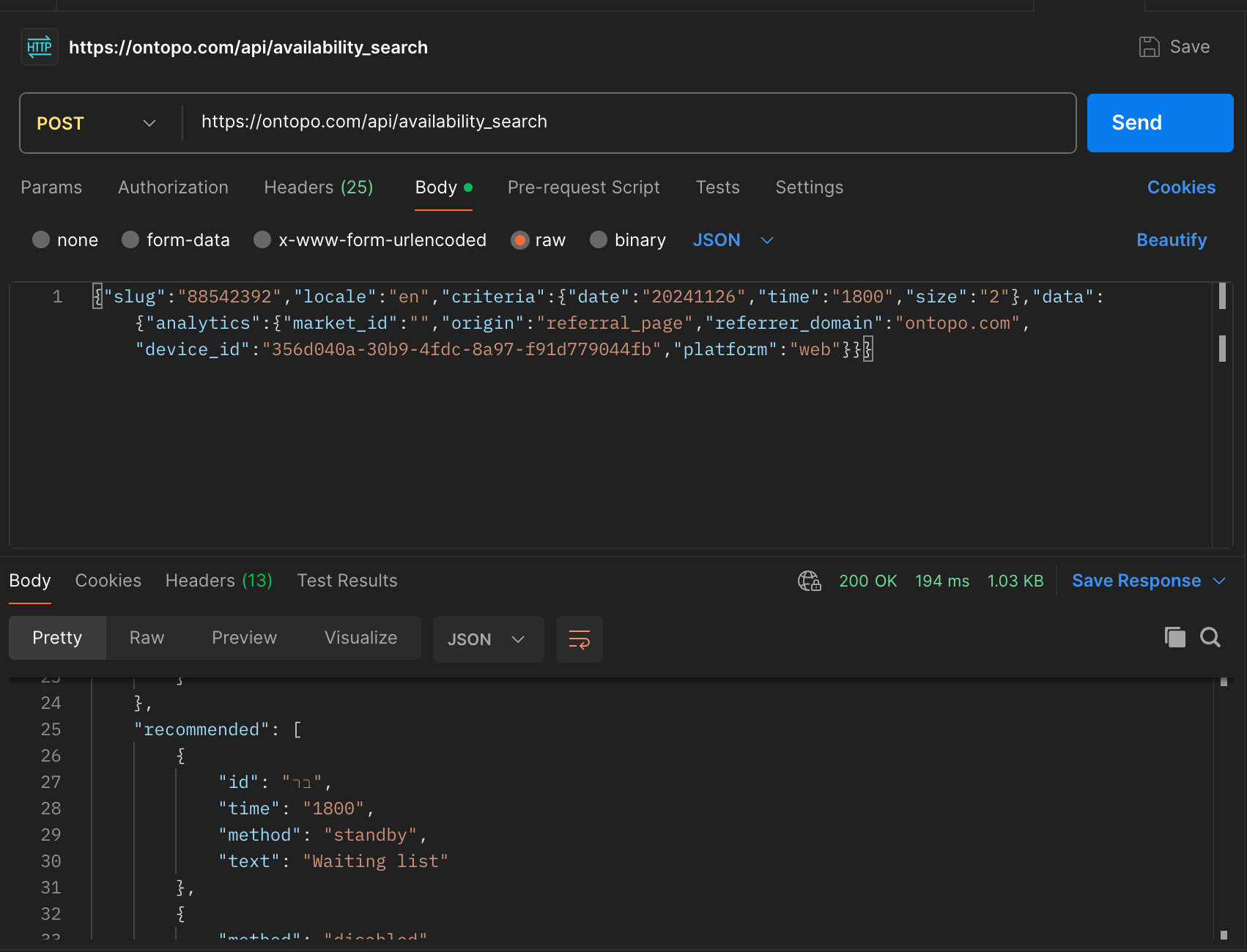Click the request title URL heading

click(248, 48)
